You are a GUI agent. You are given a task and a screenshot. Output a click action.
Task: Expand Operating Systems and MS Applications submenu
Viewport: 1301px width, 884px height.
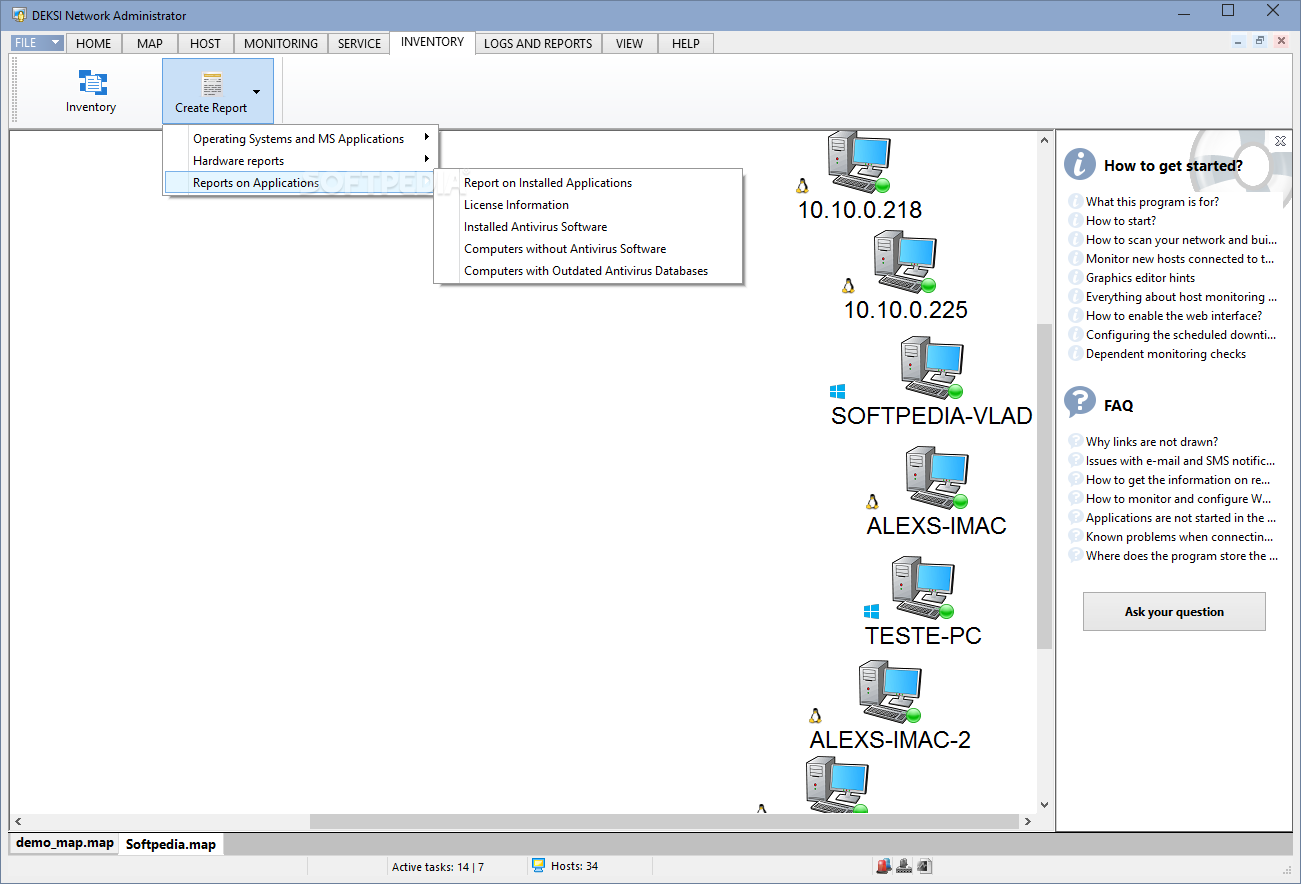[x=301, y=139]
